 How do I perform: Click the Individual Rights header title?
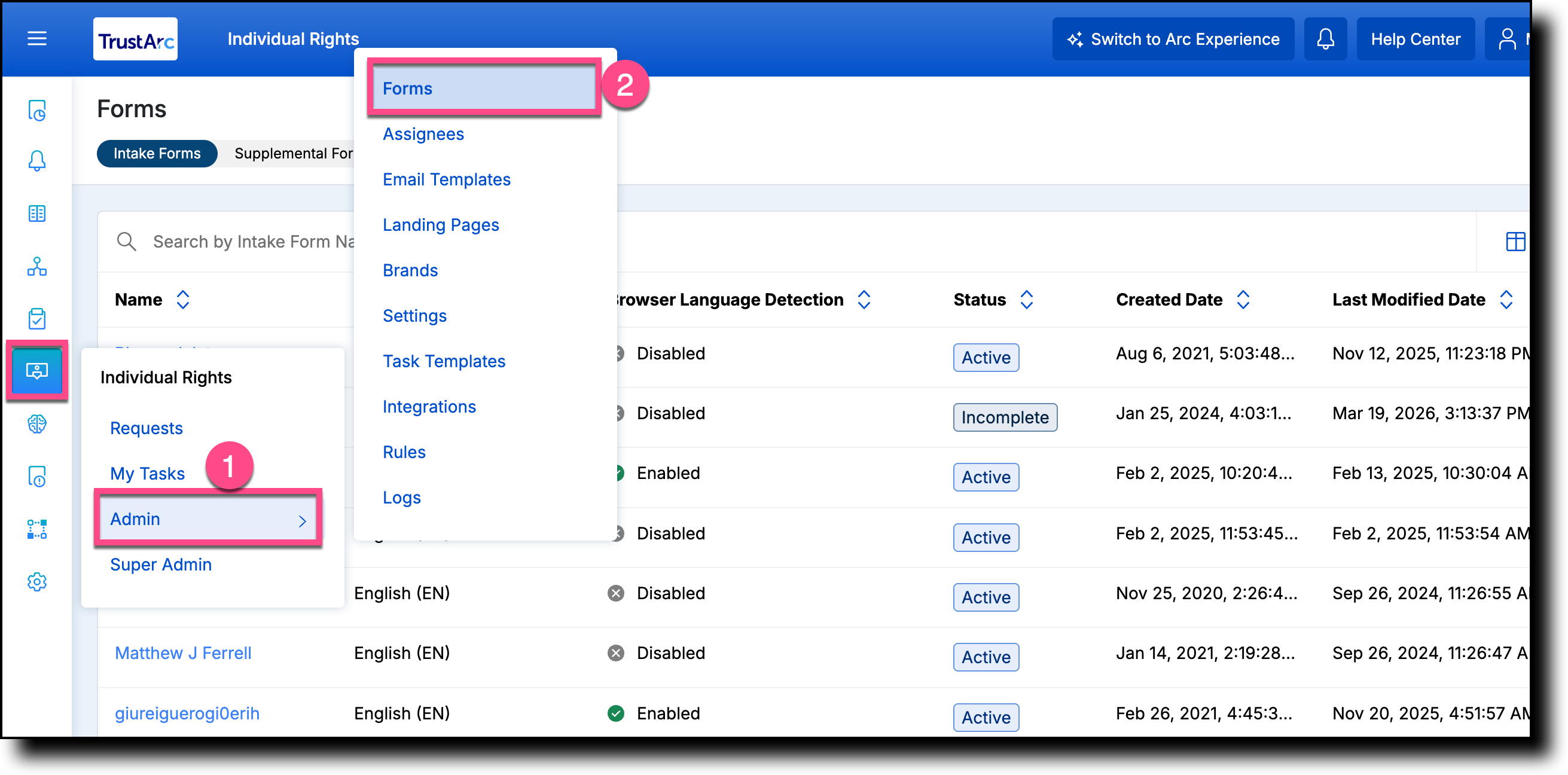(x=293, y=39)
